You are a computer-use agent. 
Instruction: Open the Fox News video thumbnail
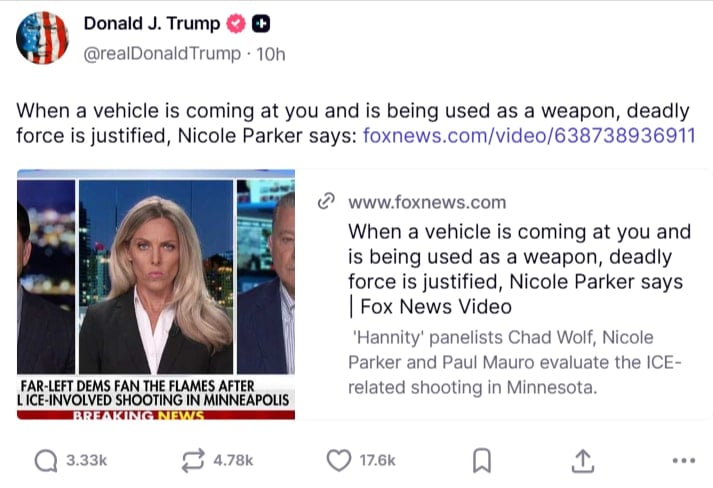click(x=156, y=294)
